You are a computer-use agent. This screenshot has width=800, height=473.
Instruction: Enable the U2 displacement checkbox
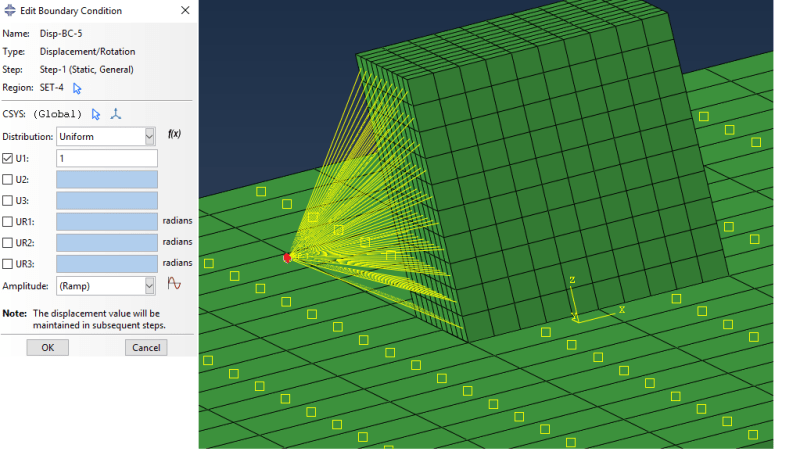click(x=8, y=180)
